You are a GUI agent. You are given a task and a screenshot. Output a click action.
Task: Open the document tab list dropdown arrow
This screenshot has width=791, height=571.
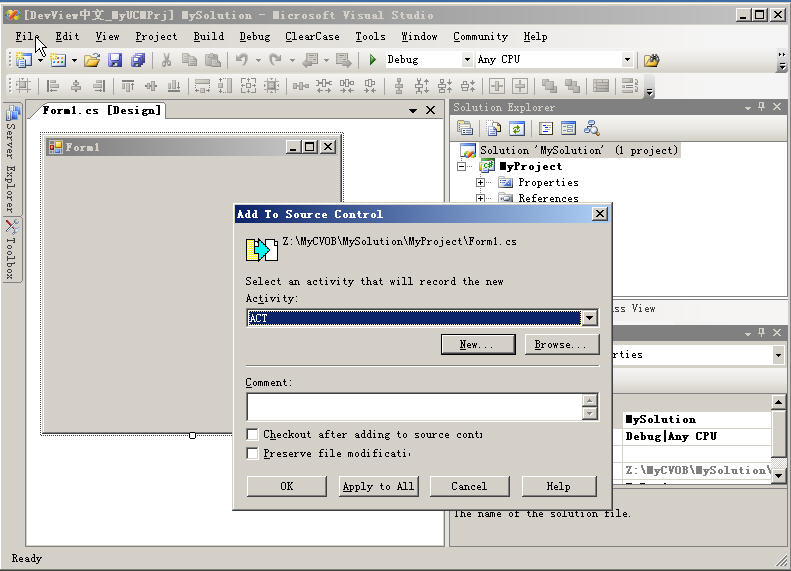pyautogui.click(x=413, y=110)
